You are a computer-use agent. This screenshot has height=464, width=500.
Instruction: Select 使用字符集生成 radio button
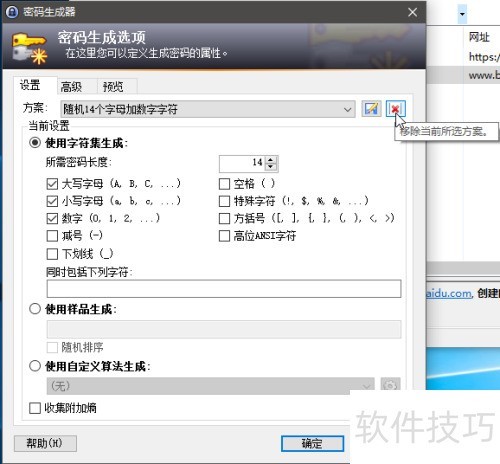point(35,143)
